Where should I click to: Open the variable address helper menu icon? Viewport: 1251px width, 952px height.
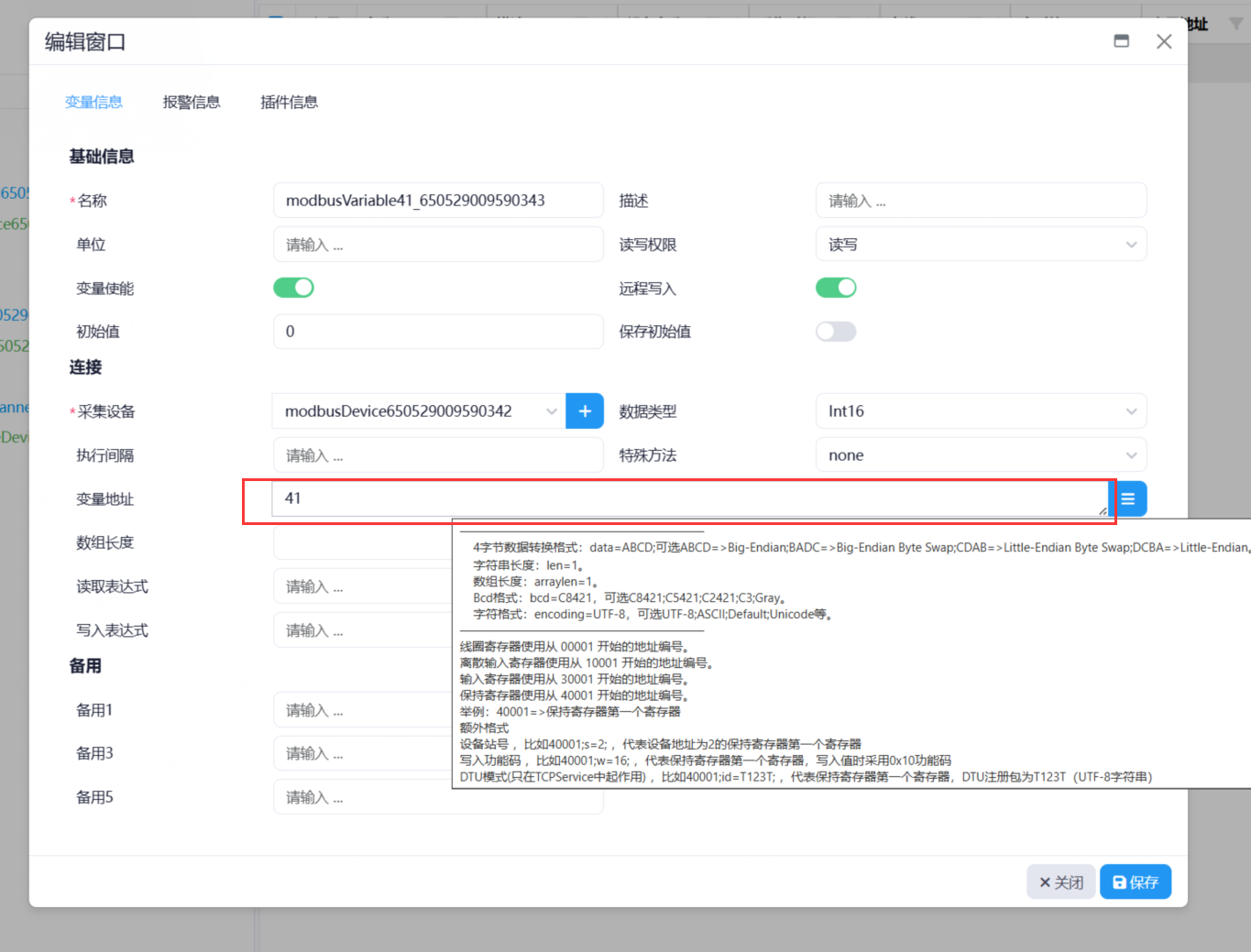click(x=1128, y=498)
